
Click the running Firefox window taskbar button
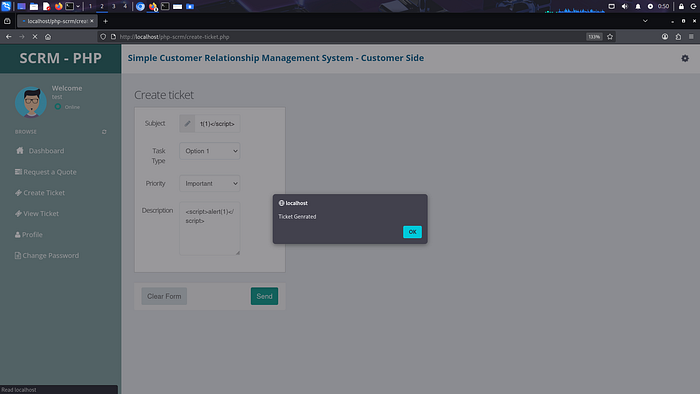tap(153, 6)
